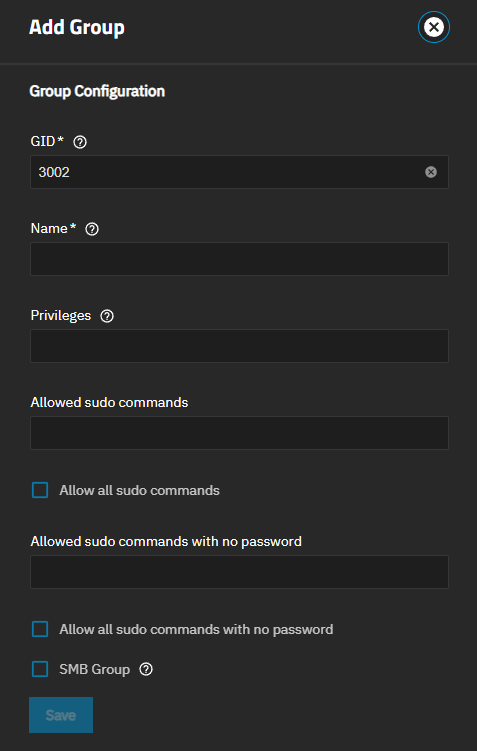This screenshot has width=477, height=751.
Task: Check Allow all sudo commands with no password
Action: coord(40,629)
